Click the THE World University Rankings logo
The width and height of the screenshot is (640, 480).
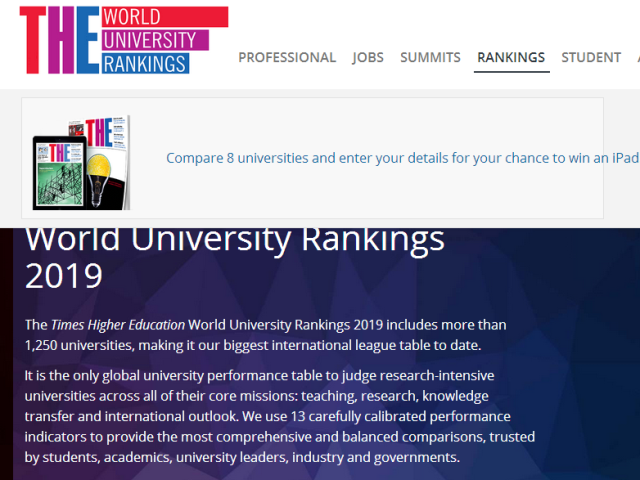(124, 40)
